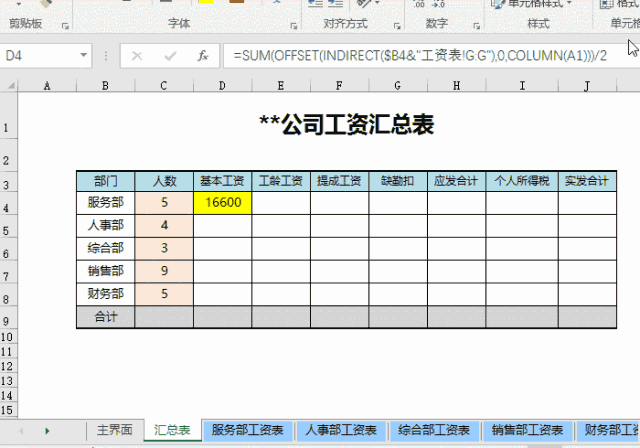Select the 人数 value 9 for 销售部

click(164, 271)
